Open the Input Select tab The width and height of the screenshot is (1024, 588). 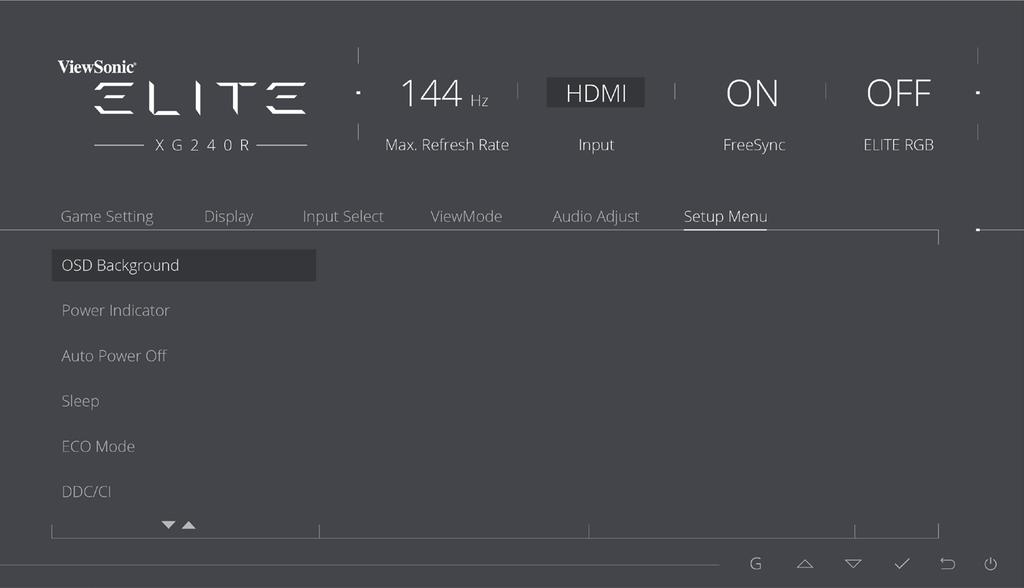click(343, 216)
